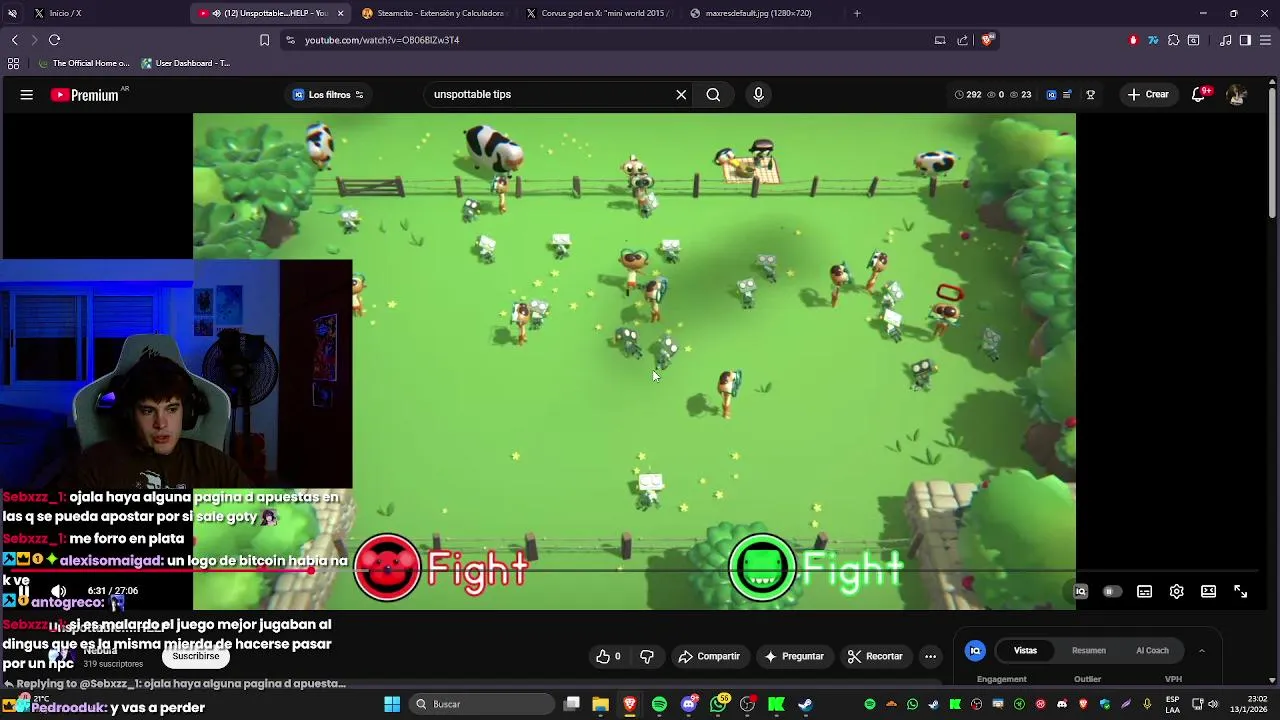The width and height of the screenshot is (1280, 720).
Task: Pause the video
Action: [x=23, y=591]
